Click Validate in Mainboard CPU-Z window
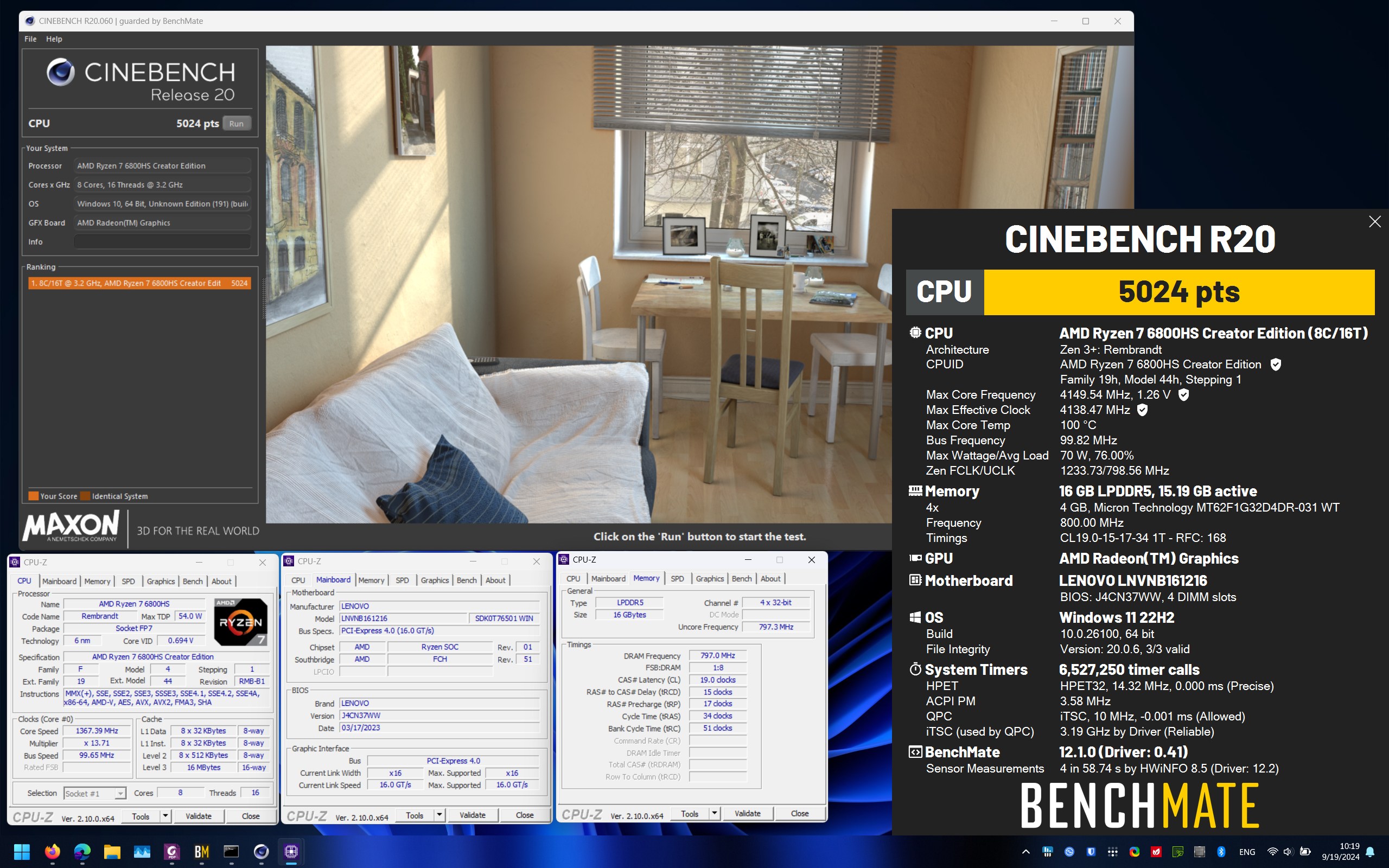Image resolution: width=1389 pixels, height=868 pixels. click(x=473, y=815)
